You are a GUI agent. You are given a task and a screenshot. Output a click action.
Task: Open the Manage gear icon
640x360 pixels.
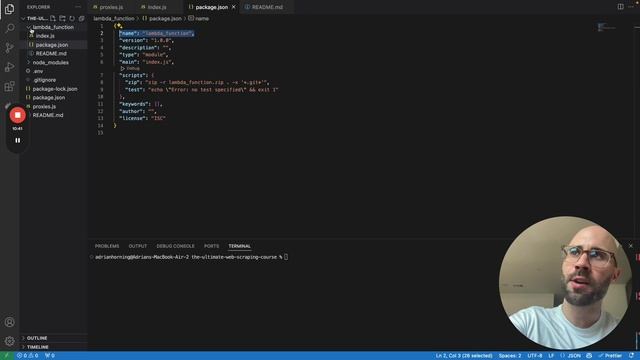pyautogui.click(x=9, y=341)
